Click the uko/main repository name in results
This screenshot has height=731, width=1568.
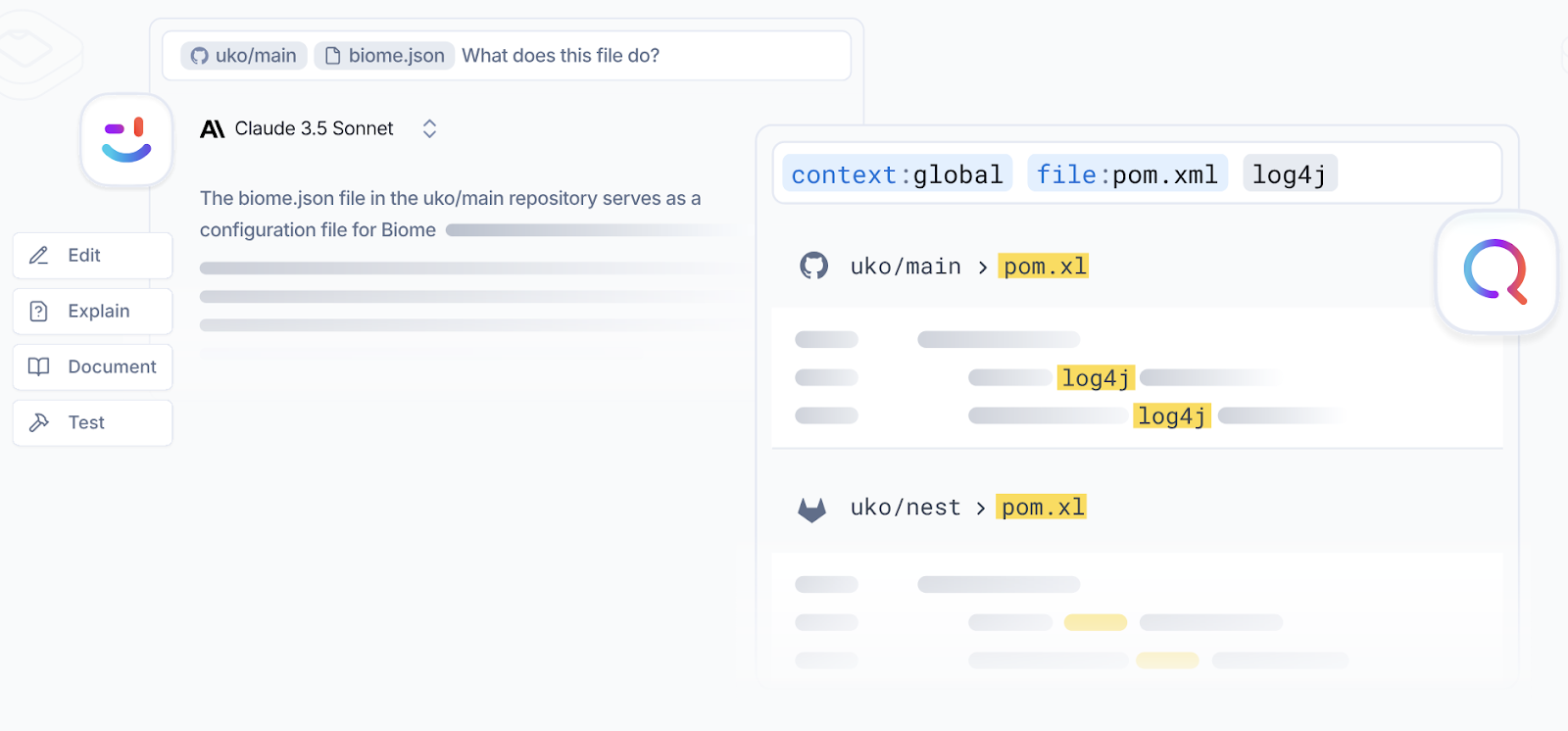pos(906,267)
